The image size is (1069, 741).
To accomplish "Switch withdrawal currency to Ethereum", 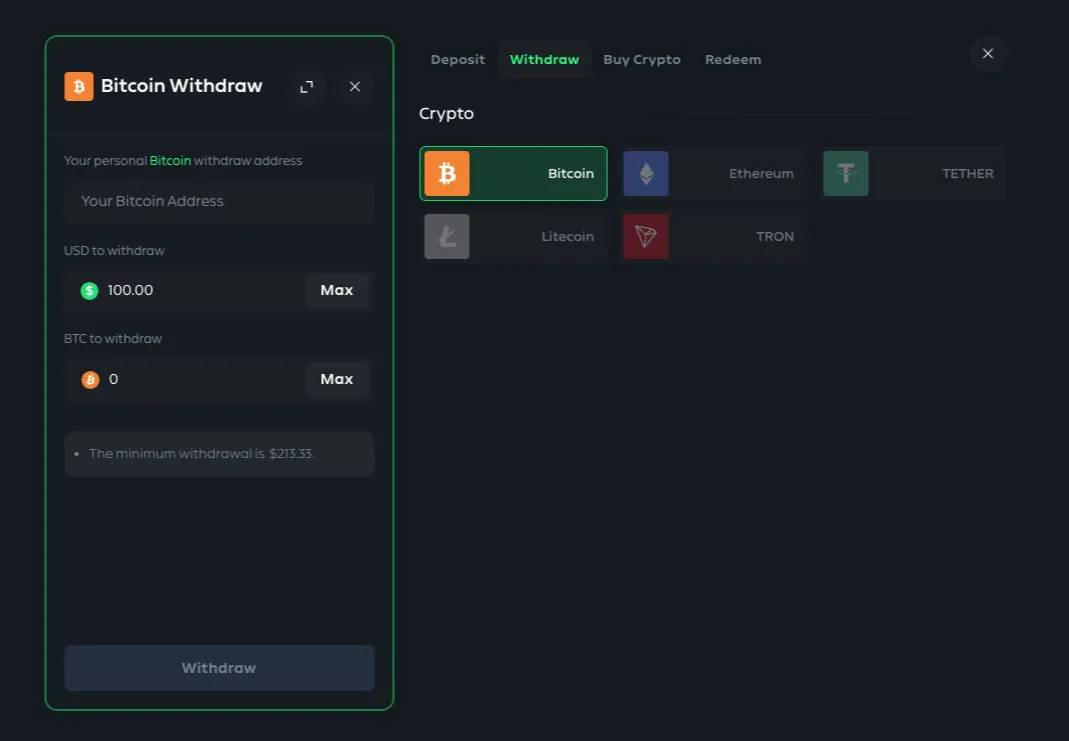I will [x=714, y=173].
